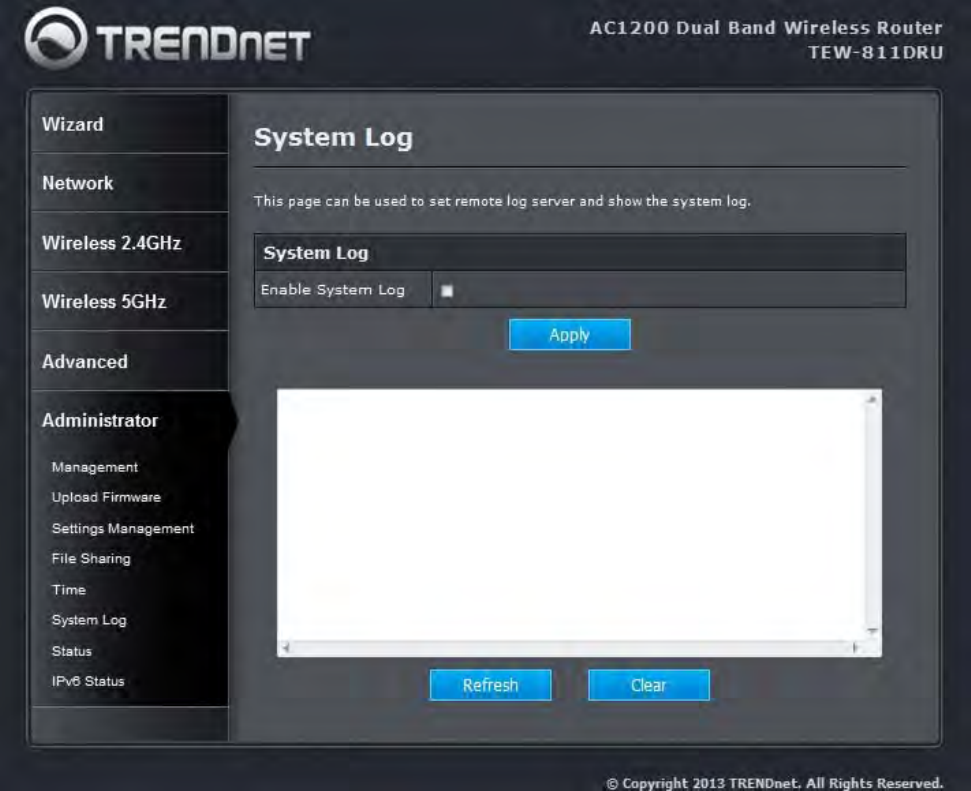
Task: Apply system log settings
Action: (570, 334)
